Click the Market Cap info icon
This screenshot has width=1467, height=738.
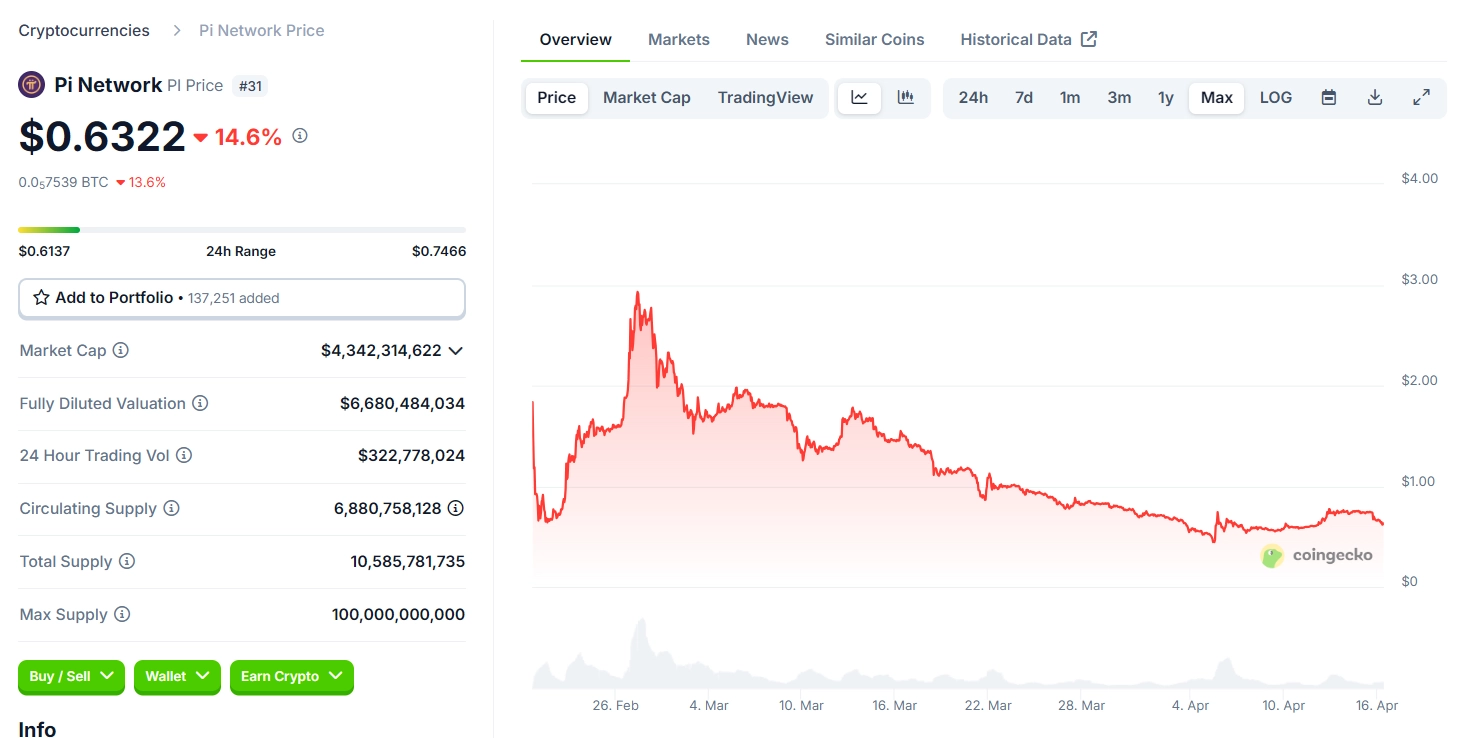pos(121,351)
